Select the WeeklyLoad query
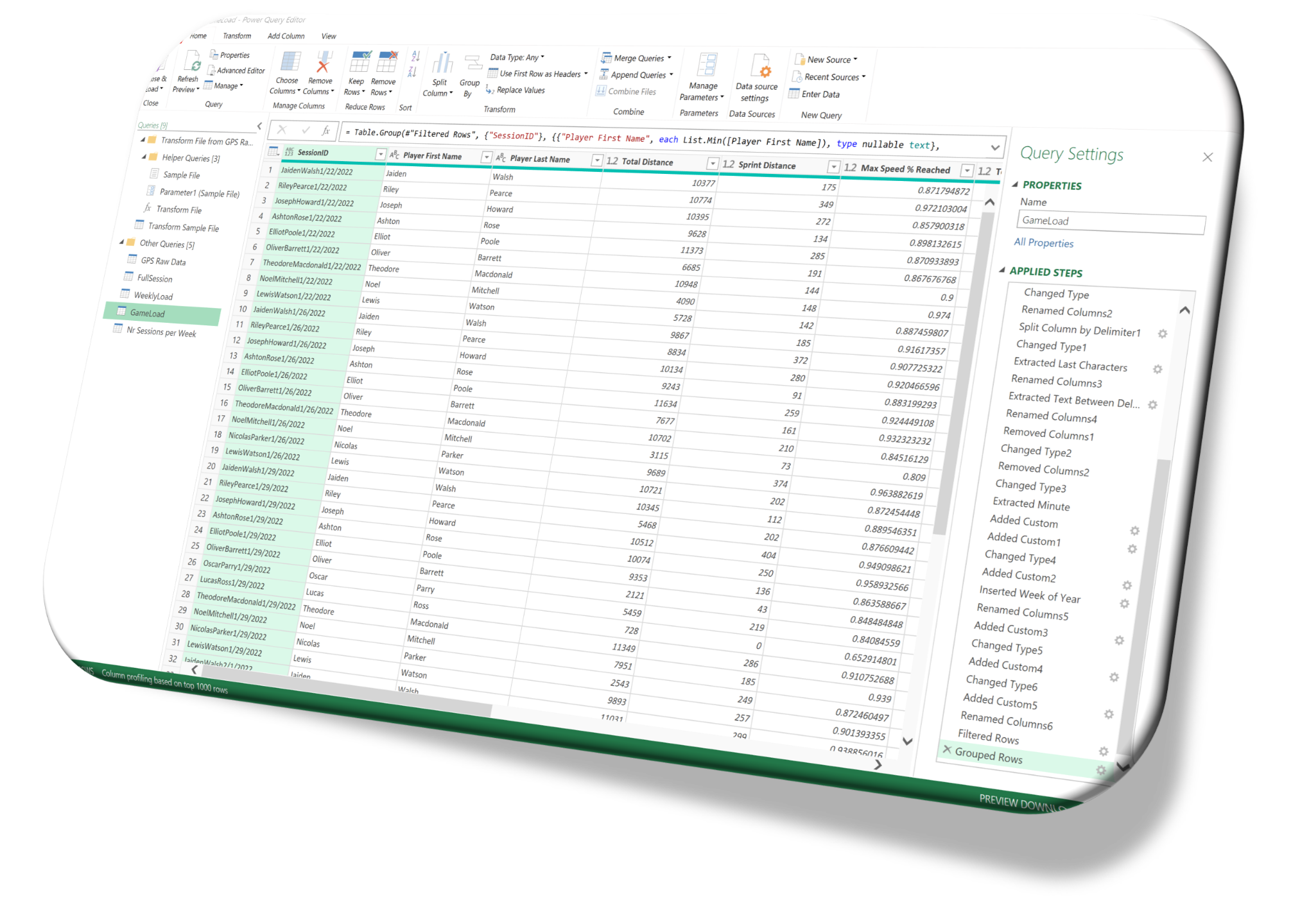The height and width of the screenshot is (924, 1309). (x=153, y=296)
